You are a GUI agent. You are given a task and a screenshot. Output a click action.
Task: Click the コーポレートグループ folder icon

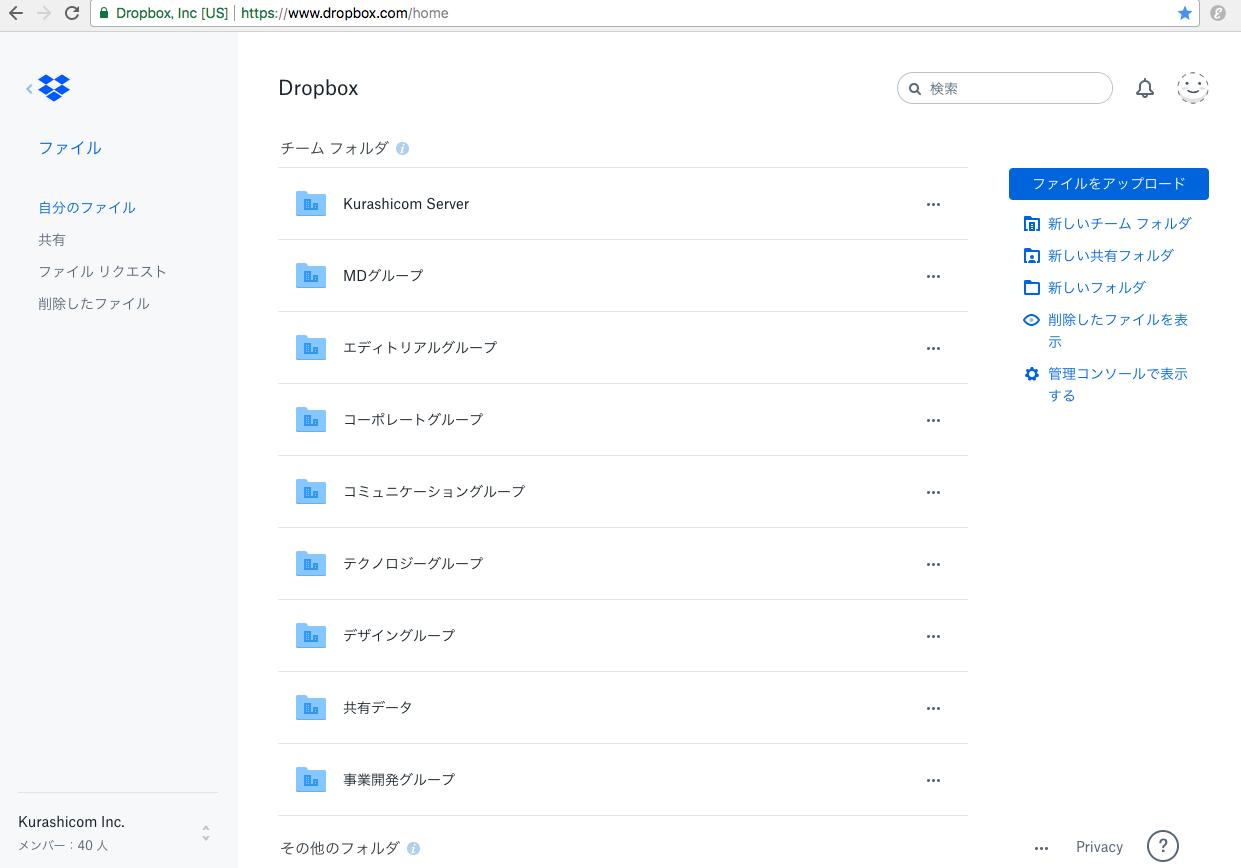[311, 419]
